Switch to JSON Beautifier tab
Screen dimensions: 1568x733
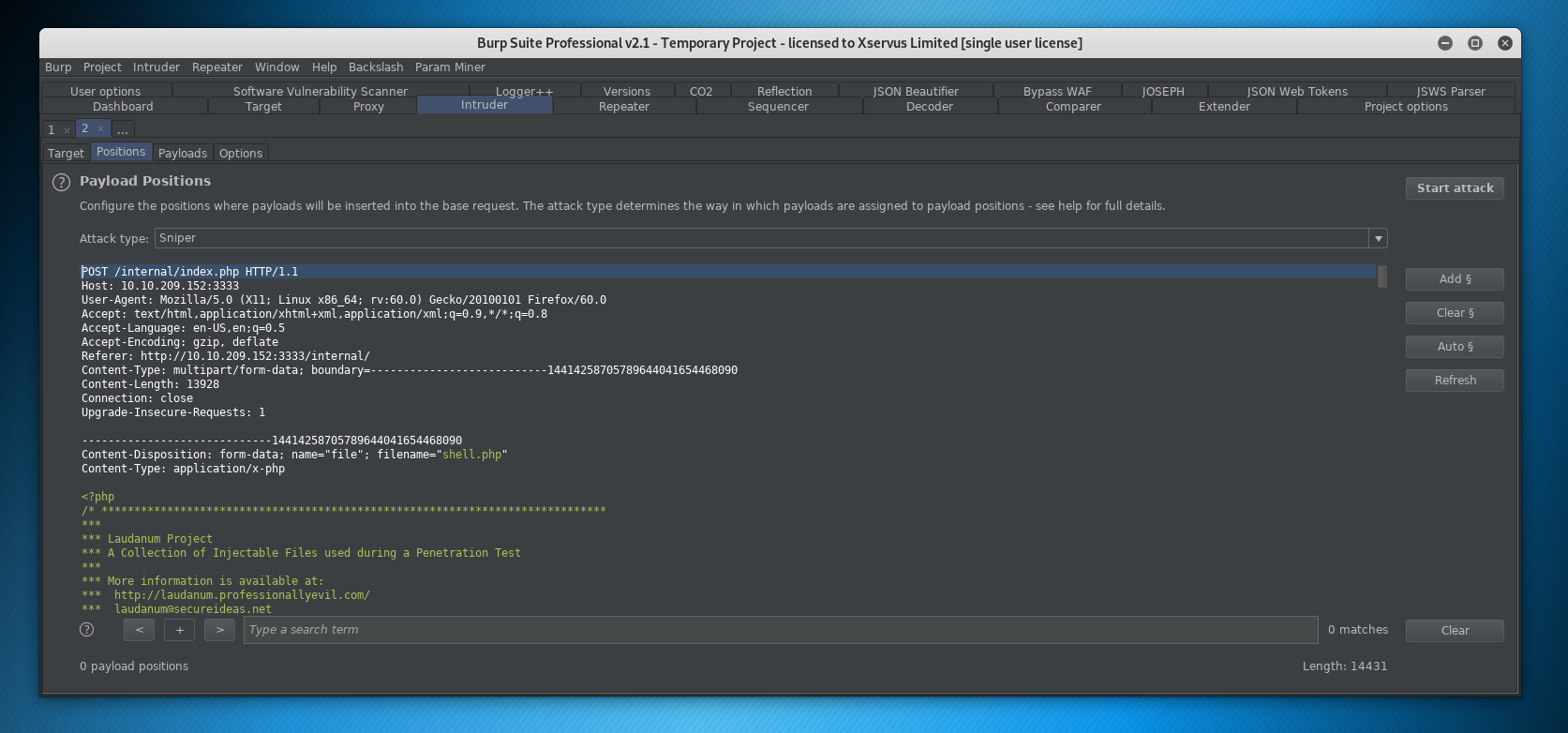coord(916,91)
